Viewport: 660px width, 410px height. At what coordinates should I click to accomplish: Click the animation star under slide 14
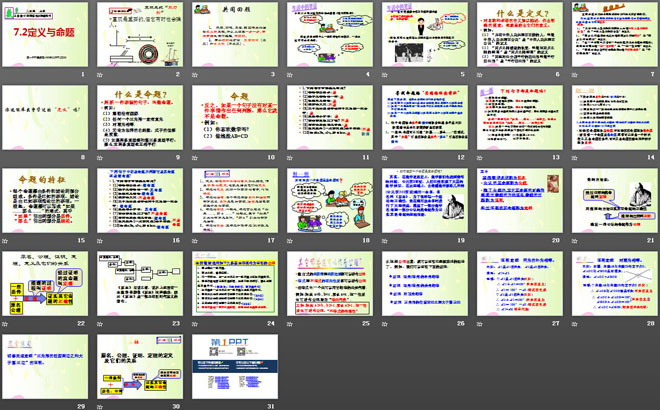(x=575, y=158)
